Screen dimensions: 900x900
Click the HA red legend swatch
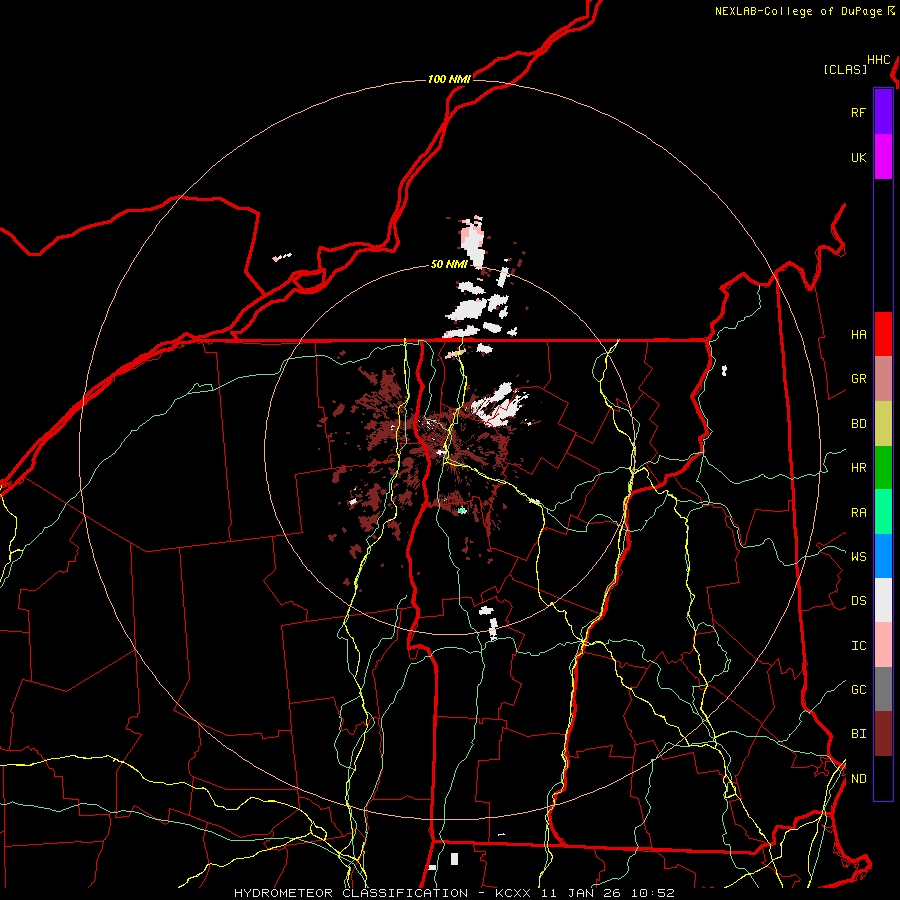point(883,334)
